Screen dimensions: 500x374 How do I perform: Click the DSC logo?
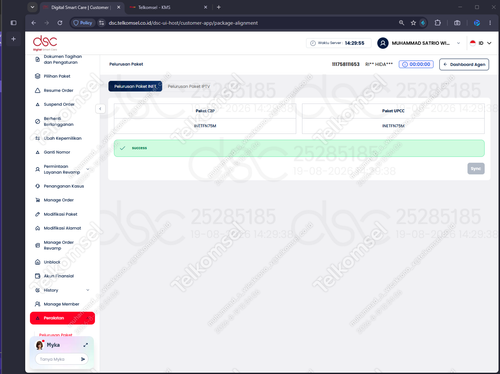(x=45, y=43)
